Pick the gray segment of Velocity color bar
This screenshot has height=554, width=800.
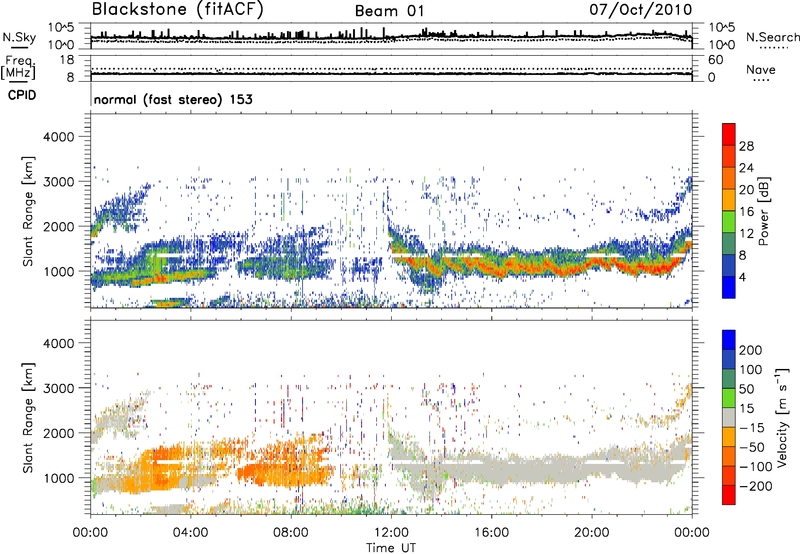pyautogui.click(x=729, y=417)
